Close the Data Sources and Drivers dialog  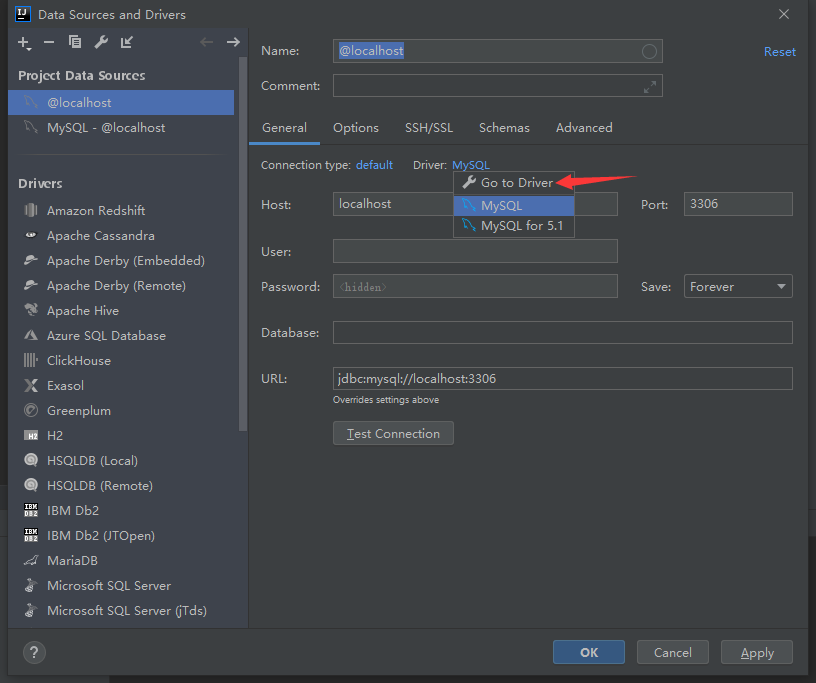coord(784,15)
